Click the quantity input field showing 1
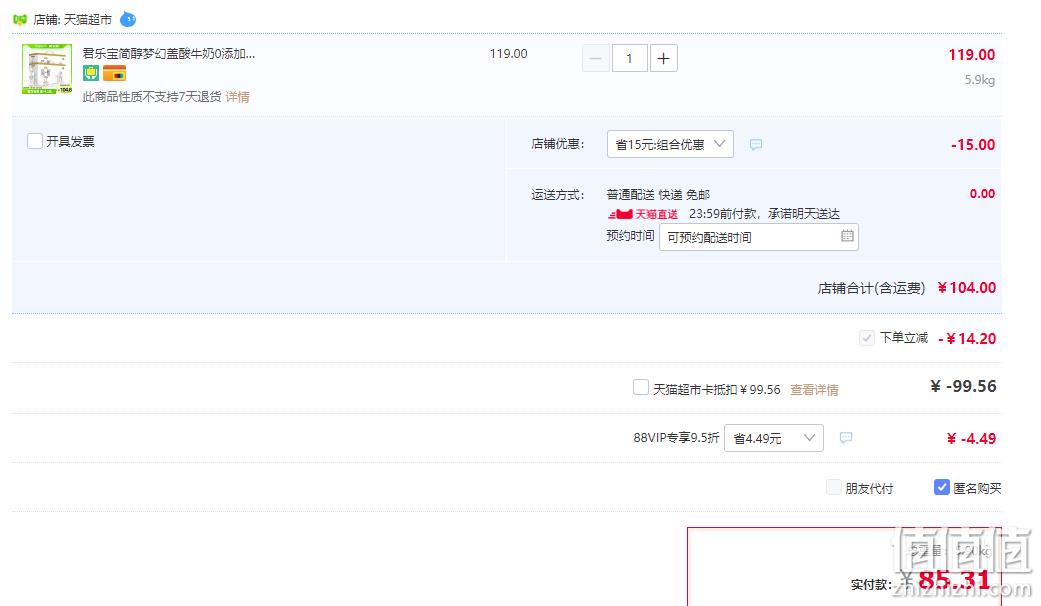The width and height of the screenshot is (1041, 606). [629, 58]
